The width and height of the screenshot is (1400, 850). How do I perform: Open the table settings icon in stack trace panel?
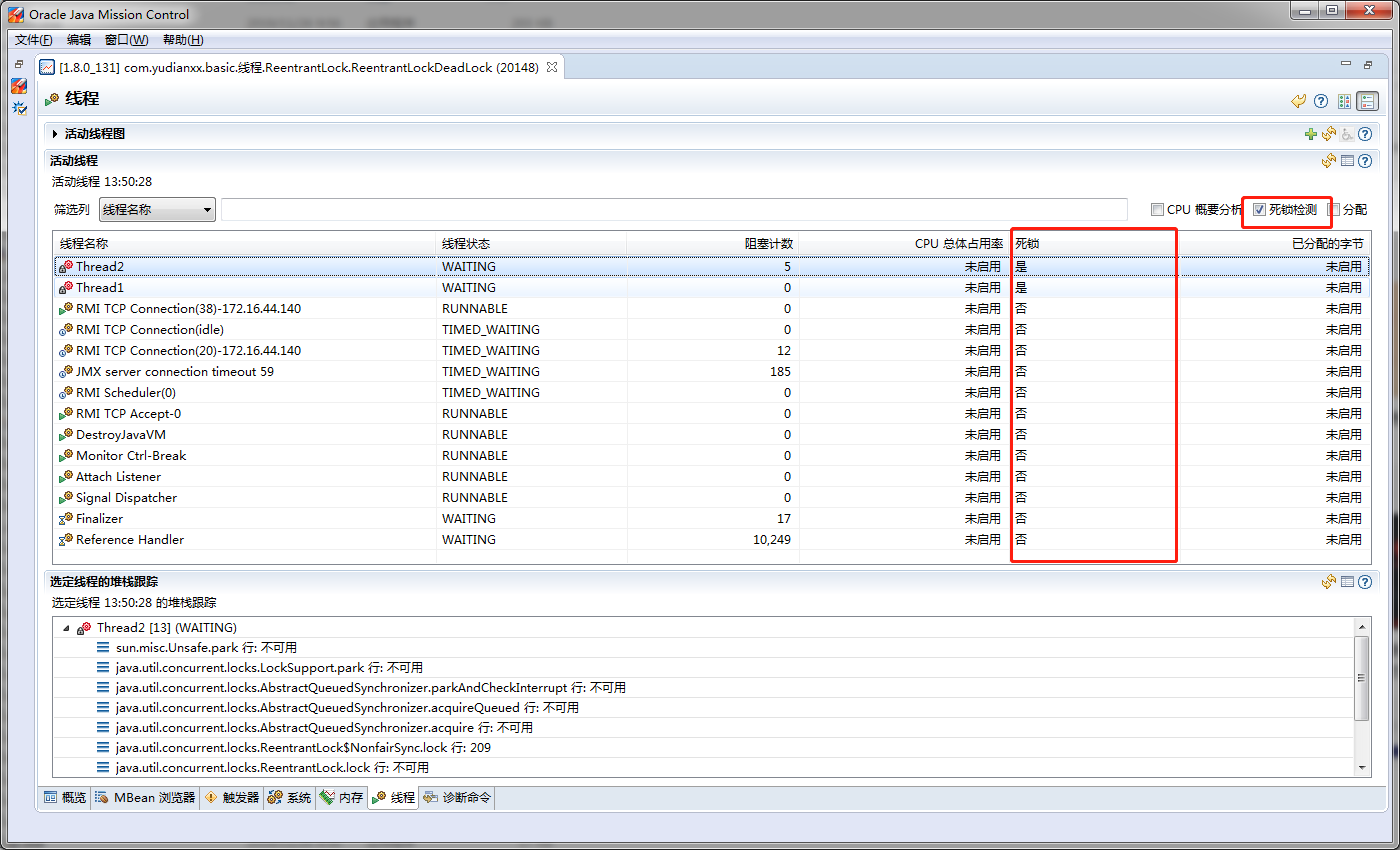[x=1346, y=581]
